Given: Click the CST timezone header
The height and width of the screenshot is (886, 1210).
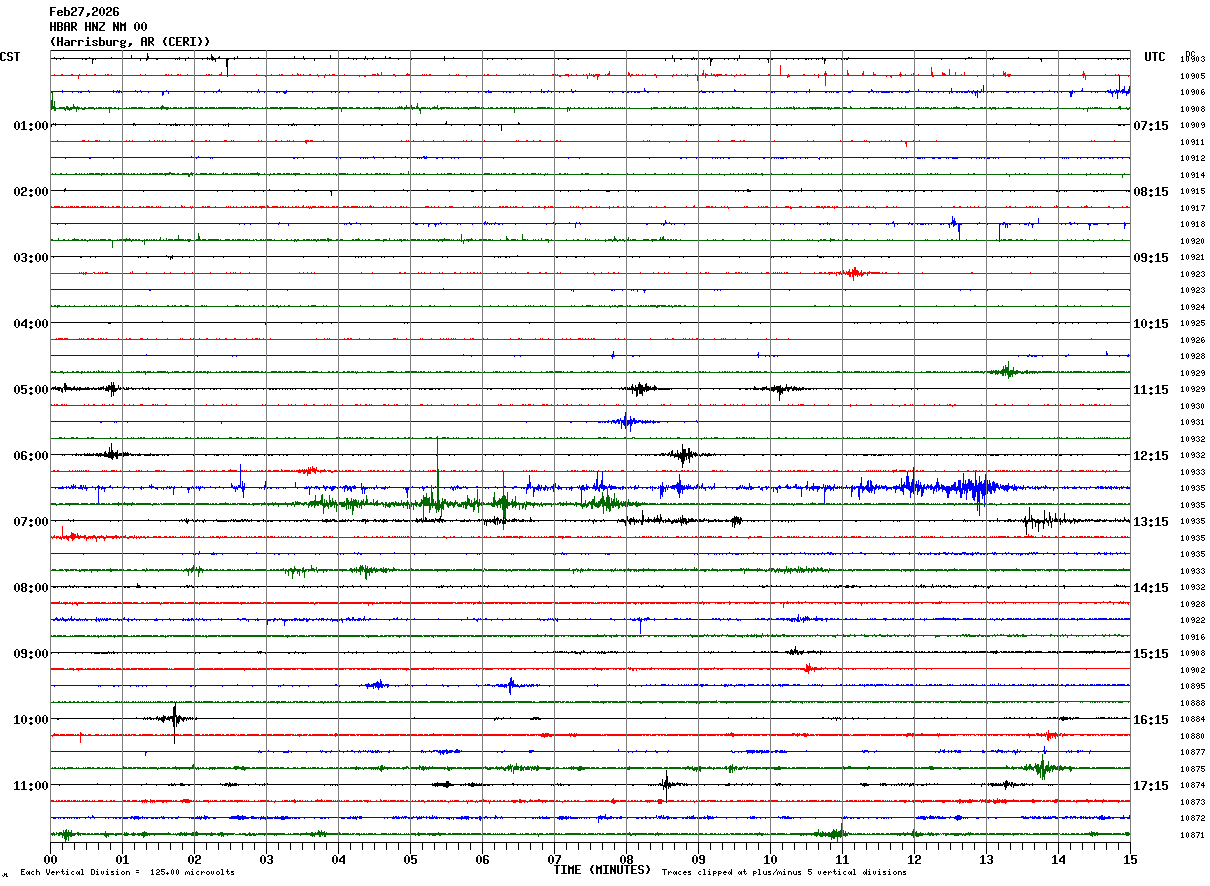Looking at the screenshot, I should (10, 57).
